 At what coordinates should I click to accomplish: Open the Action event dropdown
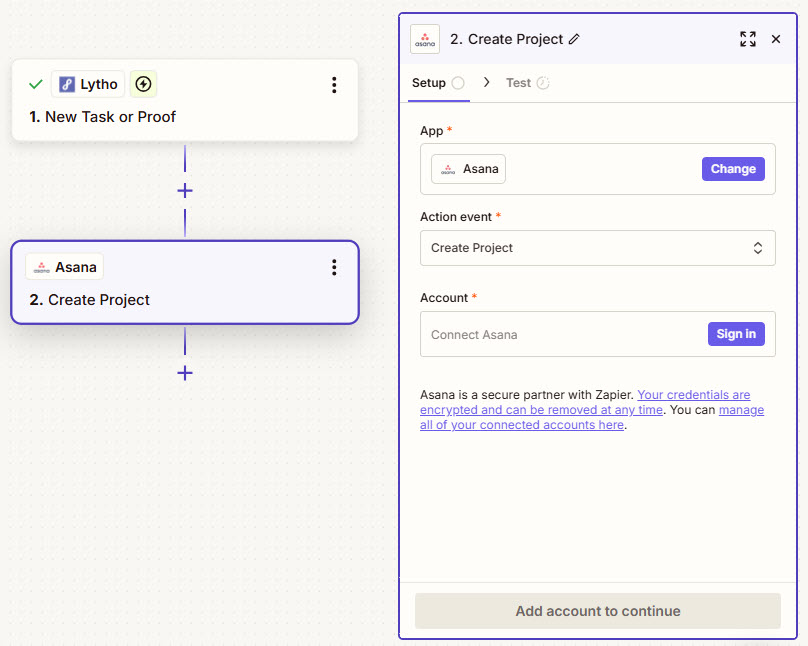[597, 248]
